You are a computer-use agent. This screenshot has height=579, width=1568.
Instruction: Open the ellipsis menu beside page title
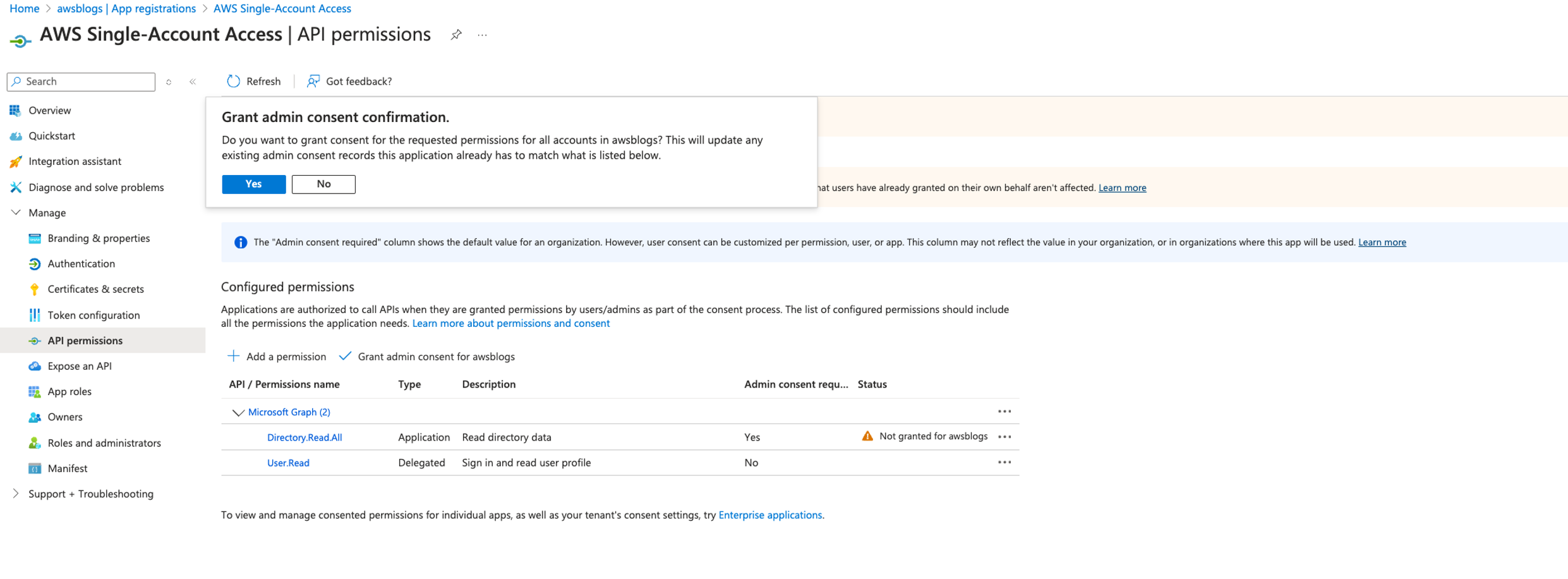click(483, 35)
